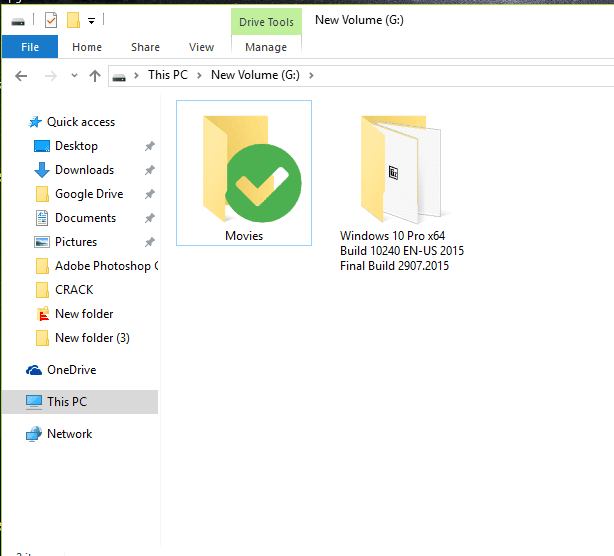
Task: Expand the chevron after New Volume (G:)
Action: pyautogui.click(x=311, y=75)
